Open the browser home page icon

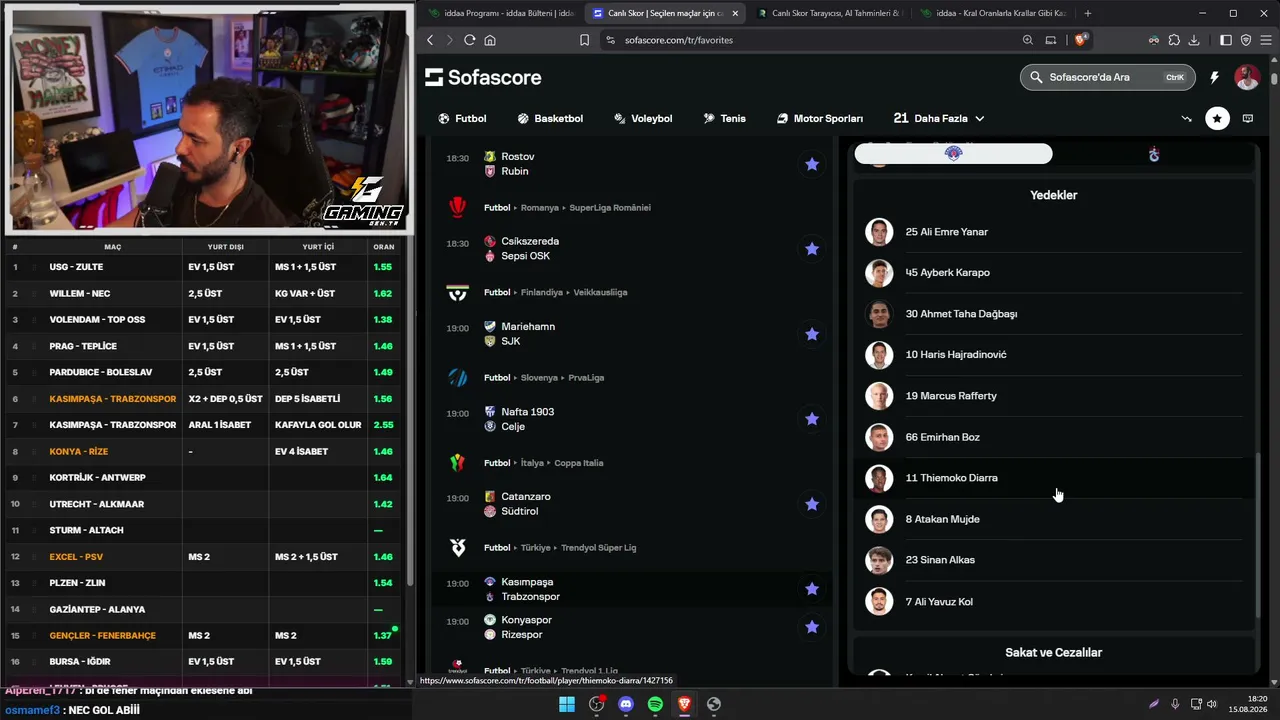point(490,40)
